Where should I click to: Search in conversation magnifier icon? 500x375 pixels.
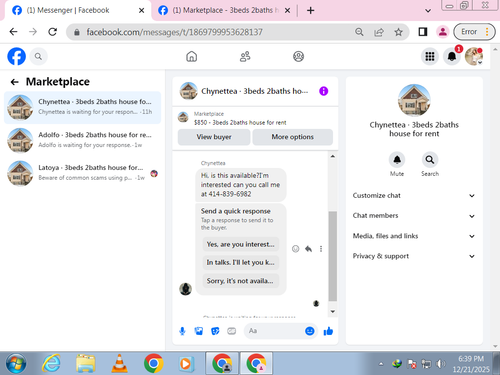(x=430, y=160)
